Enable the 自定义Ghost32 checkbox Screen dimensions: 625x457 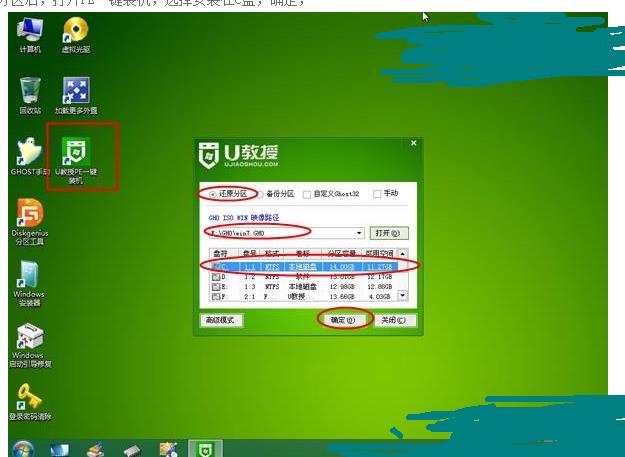pyautogui.click(x=307, y=194)
